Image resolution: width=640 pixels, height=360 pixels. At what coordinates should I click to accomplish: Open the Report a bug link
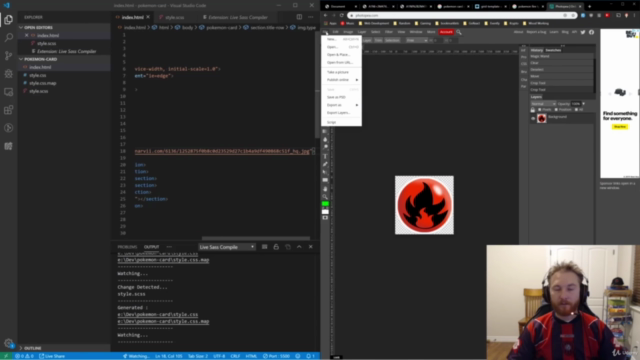pos(536,32)
